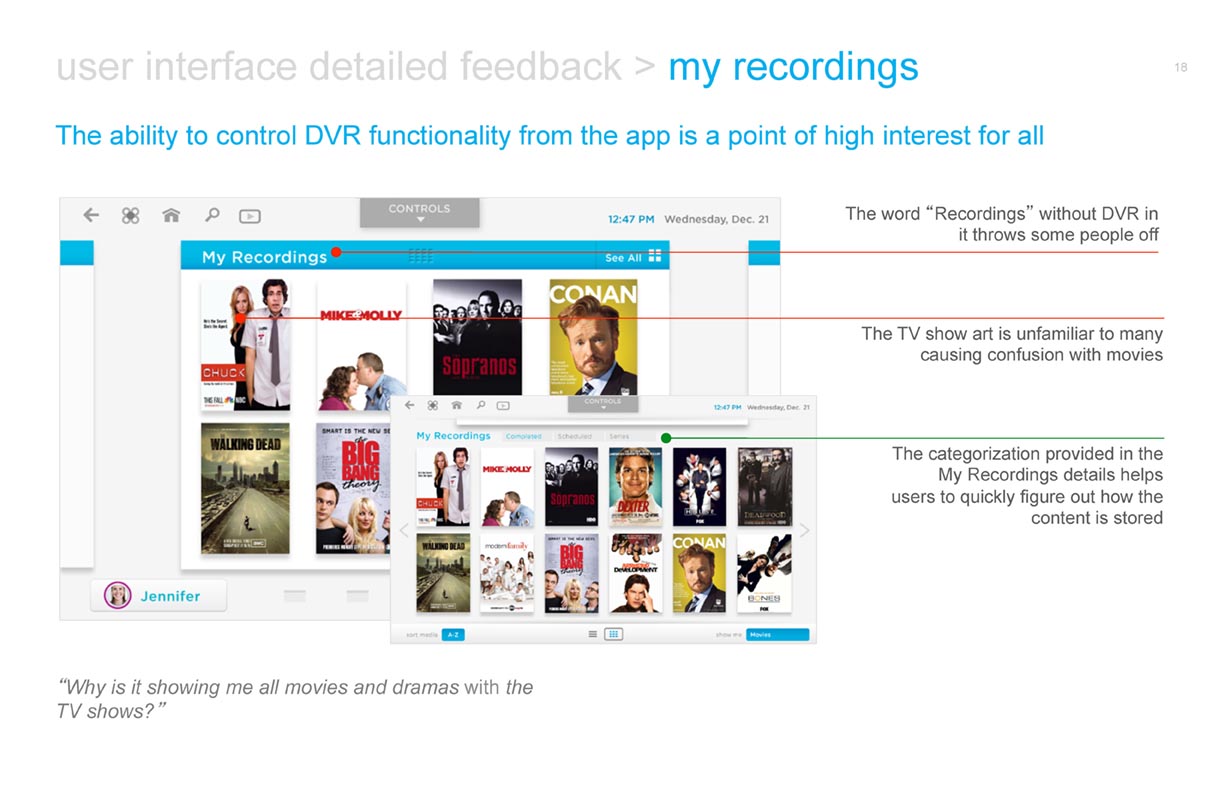Screen dimensions: 1224x792
Task: Click back arrow in the rear main screen
Action: point(91,215)
